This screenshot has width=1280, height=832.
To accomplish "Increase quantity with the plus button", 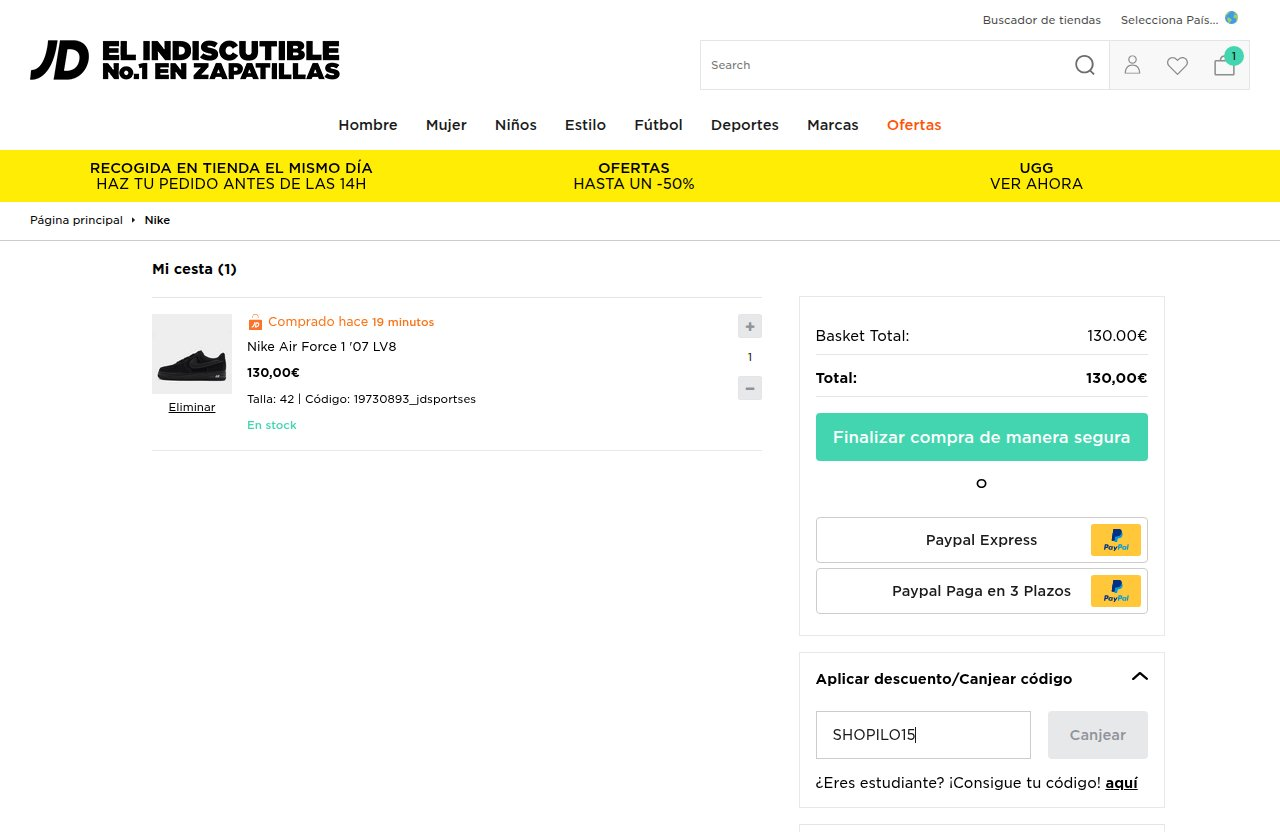I will [x=750, y=326].
